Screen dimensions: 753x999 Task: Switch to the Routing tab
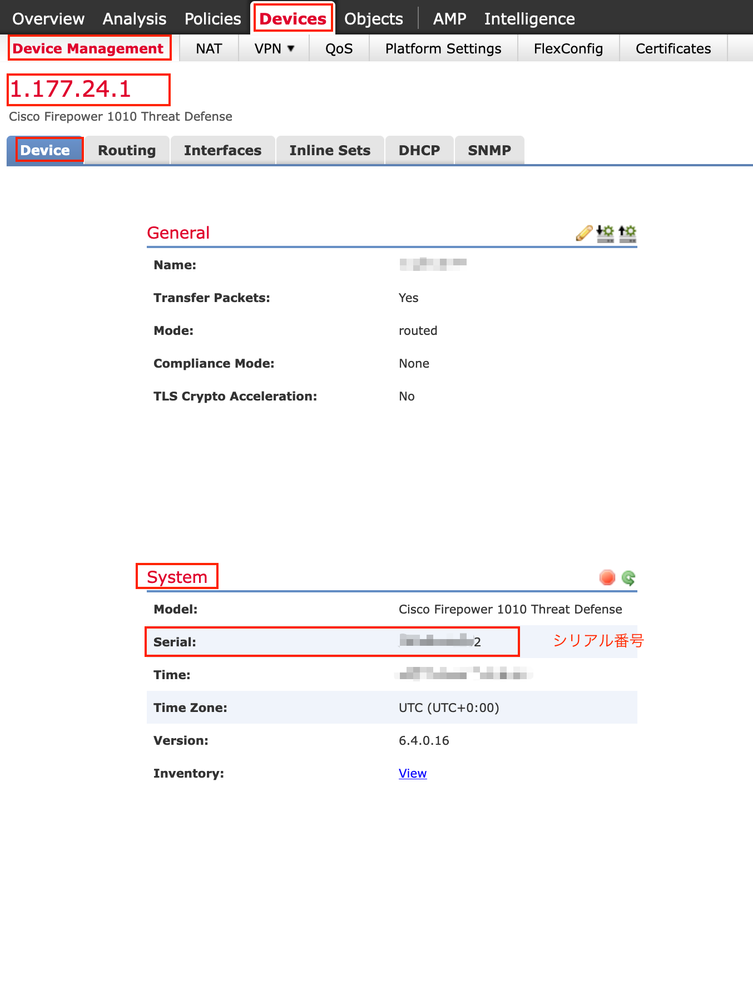(x=127, y=150)
